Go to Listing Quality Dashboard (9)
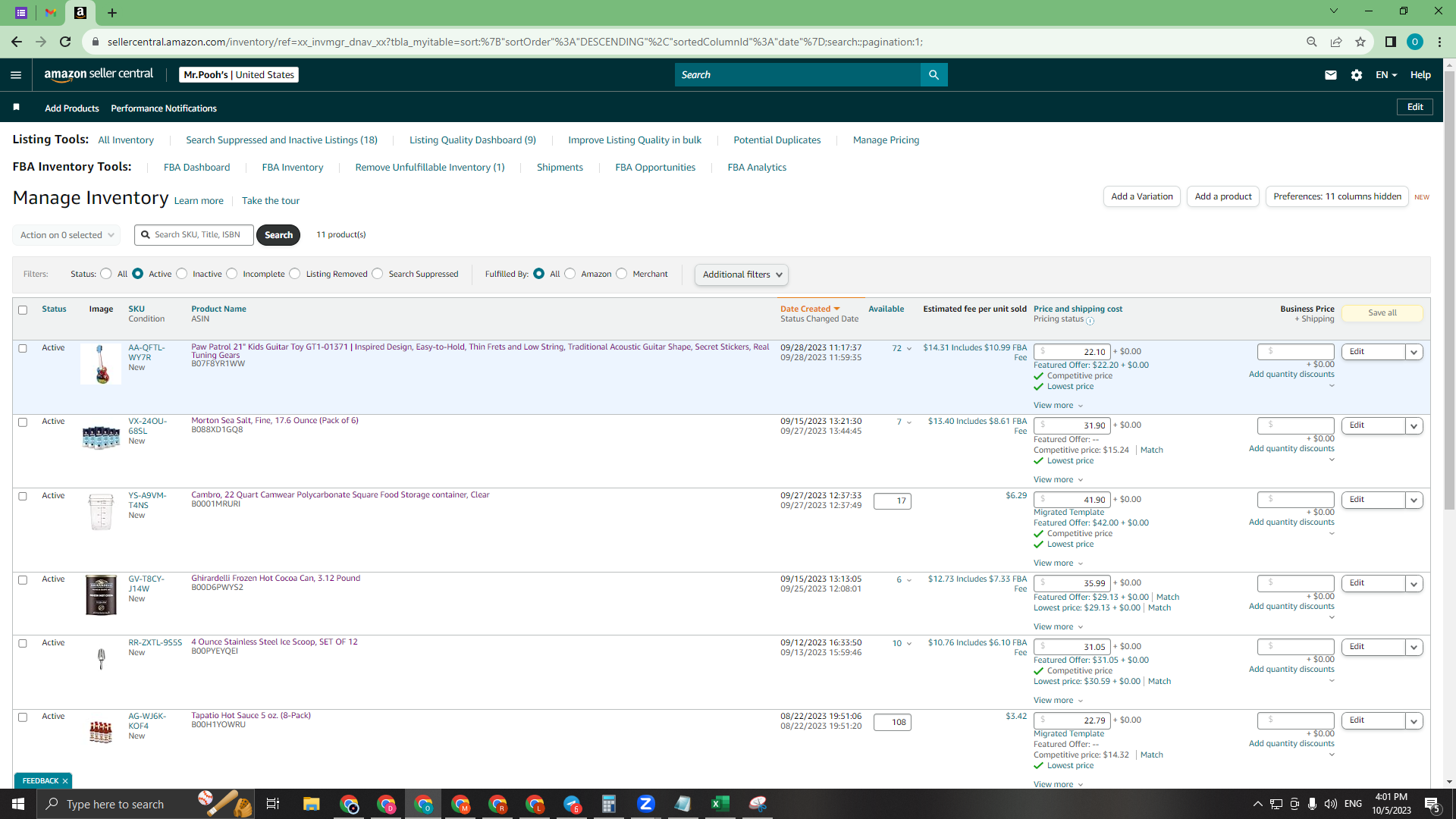1456x819 pixels. tap(472, 140)
